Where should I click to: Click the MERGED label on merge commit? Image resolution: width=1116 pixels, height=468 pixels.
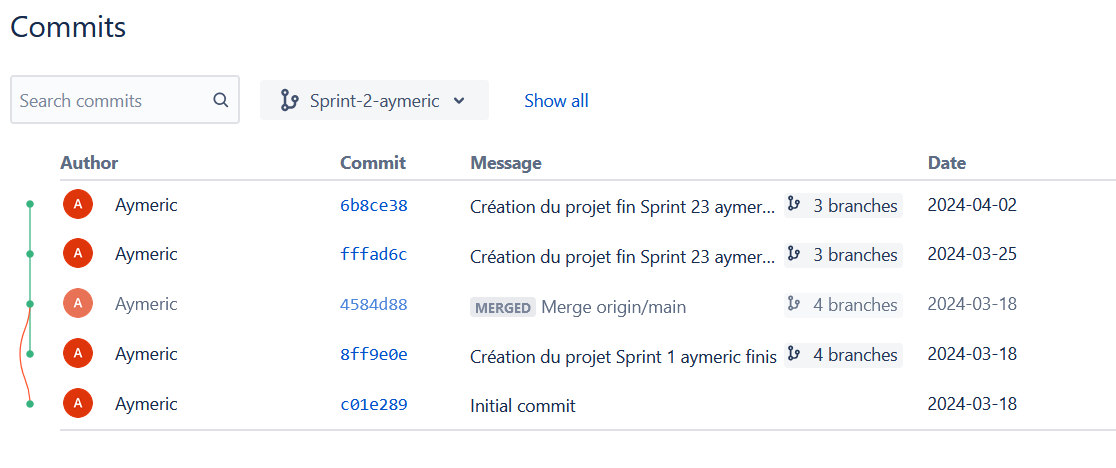(503, 307)
